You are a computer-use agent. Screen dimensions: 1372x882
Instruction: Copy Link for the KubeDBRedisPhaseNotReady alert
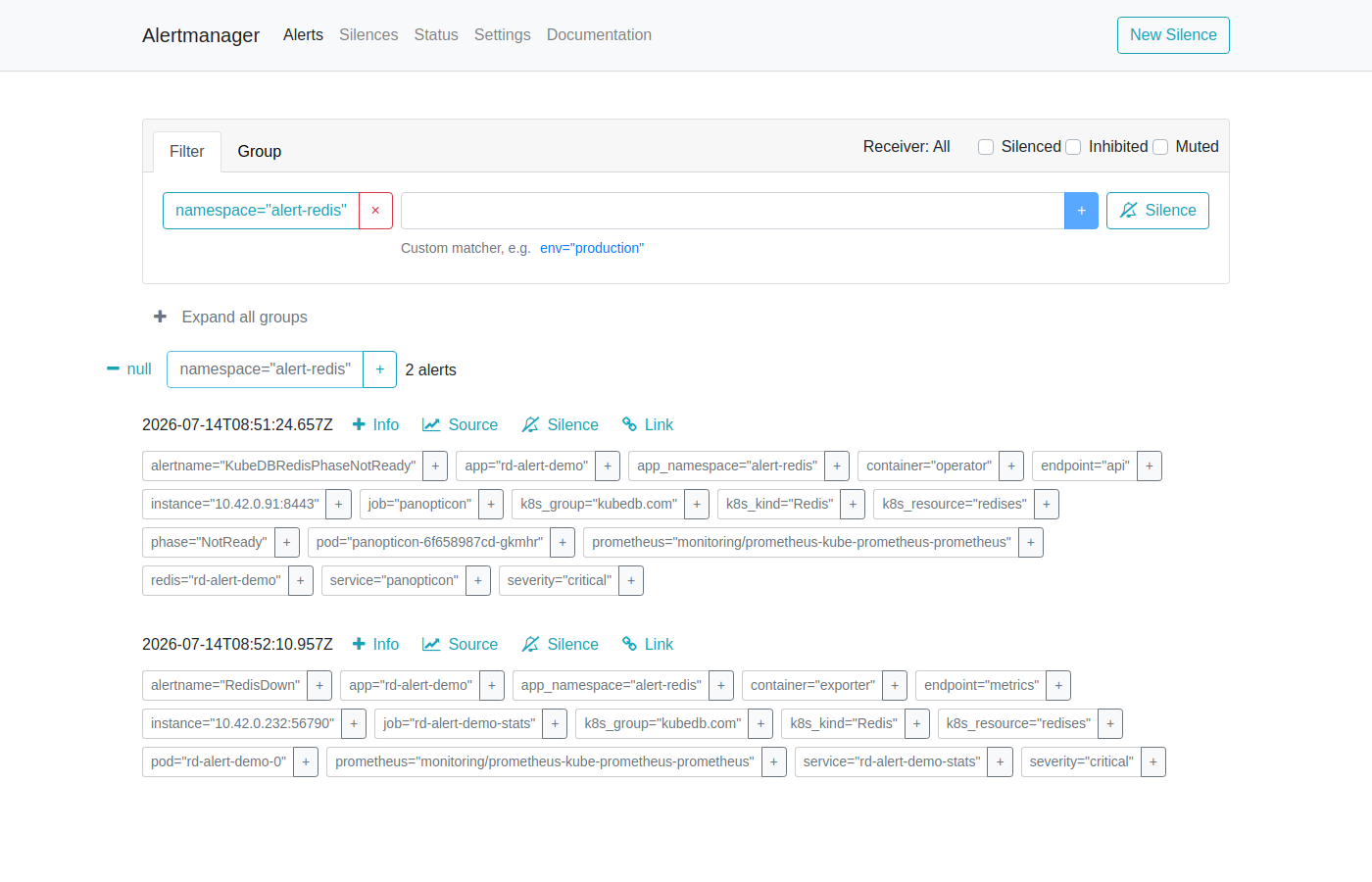[648, 424]
